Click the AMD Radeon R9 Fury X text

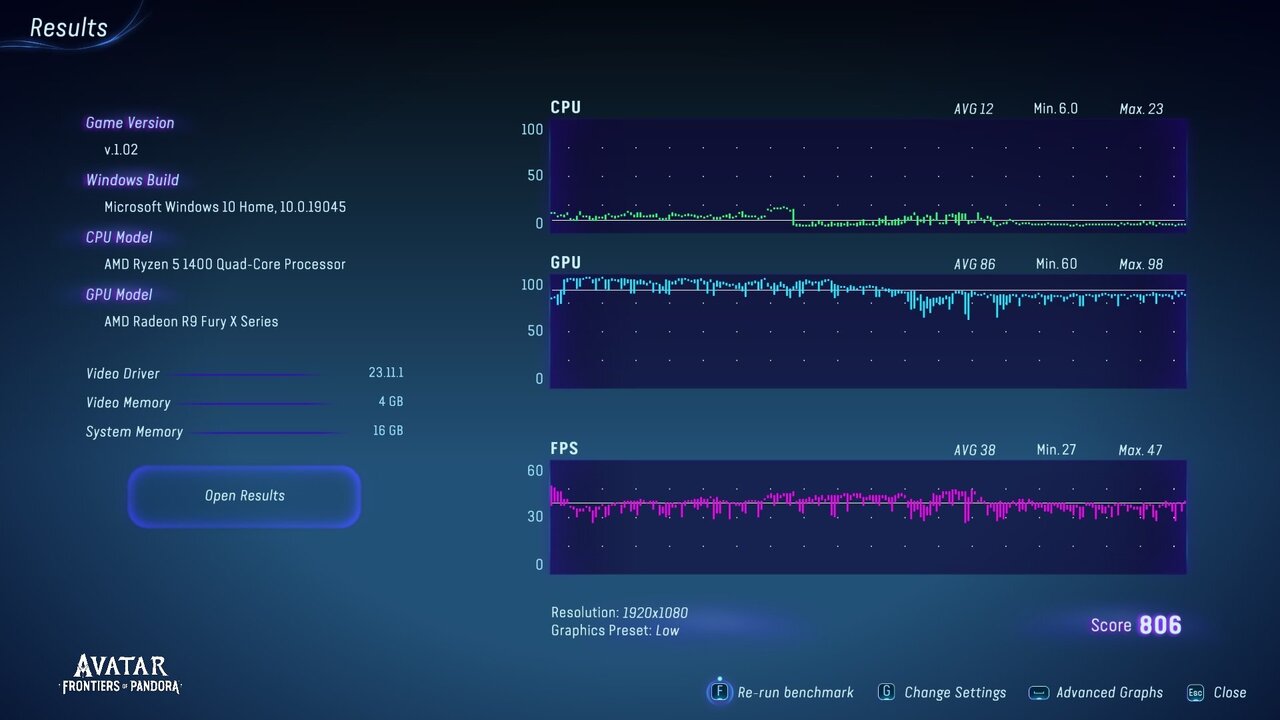click(191, 321)
